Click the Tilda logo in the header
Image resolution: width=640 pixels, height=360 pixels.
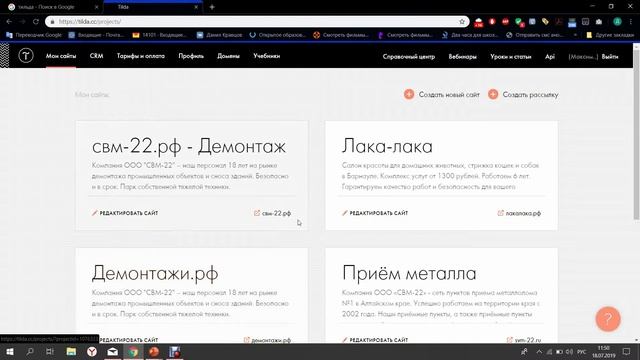(x=26, y=56)
